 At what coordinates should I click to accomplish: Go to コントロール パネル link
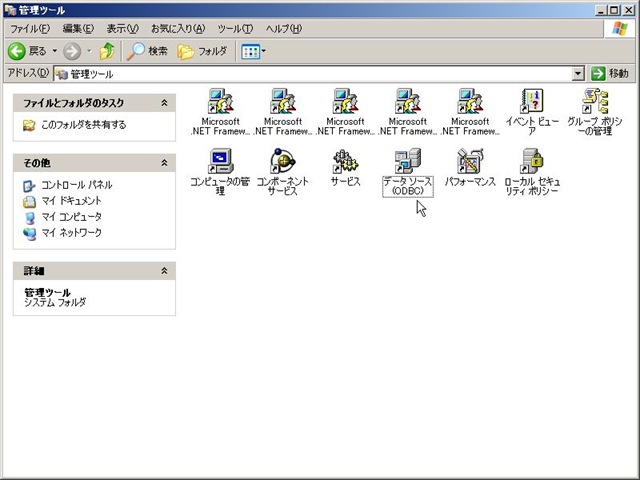point(77,185)
